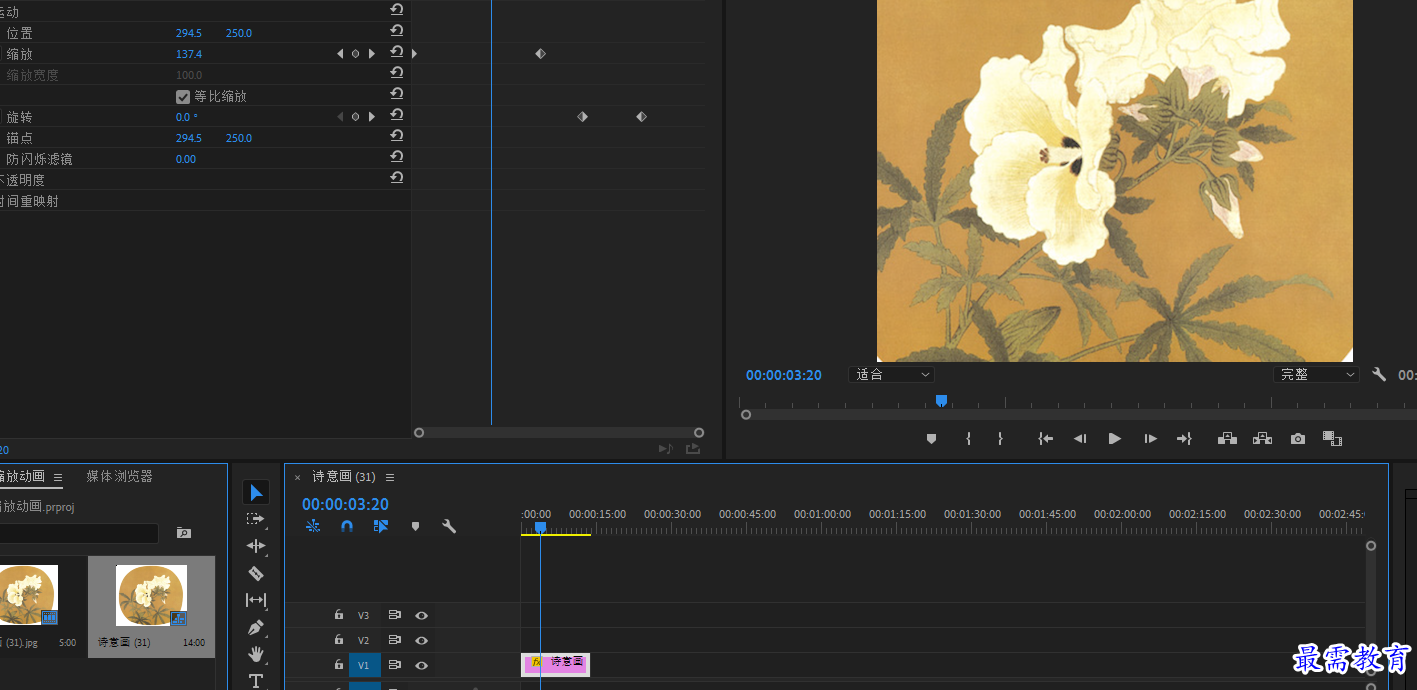Close the 诗意画 (31) sequence tab
This screenshot has width=1417, height=690.
297,478
